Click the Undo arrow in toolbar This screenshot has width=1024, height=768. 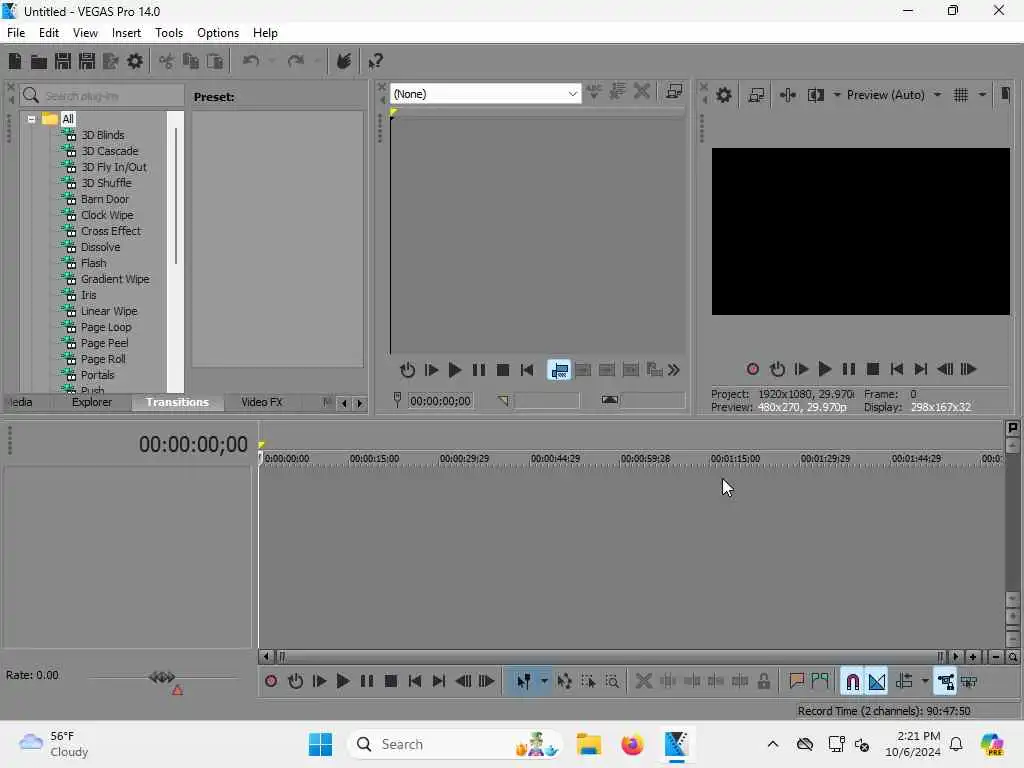251,61
